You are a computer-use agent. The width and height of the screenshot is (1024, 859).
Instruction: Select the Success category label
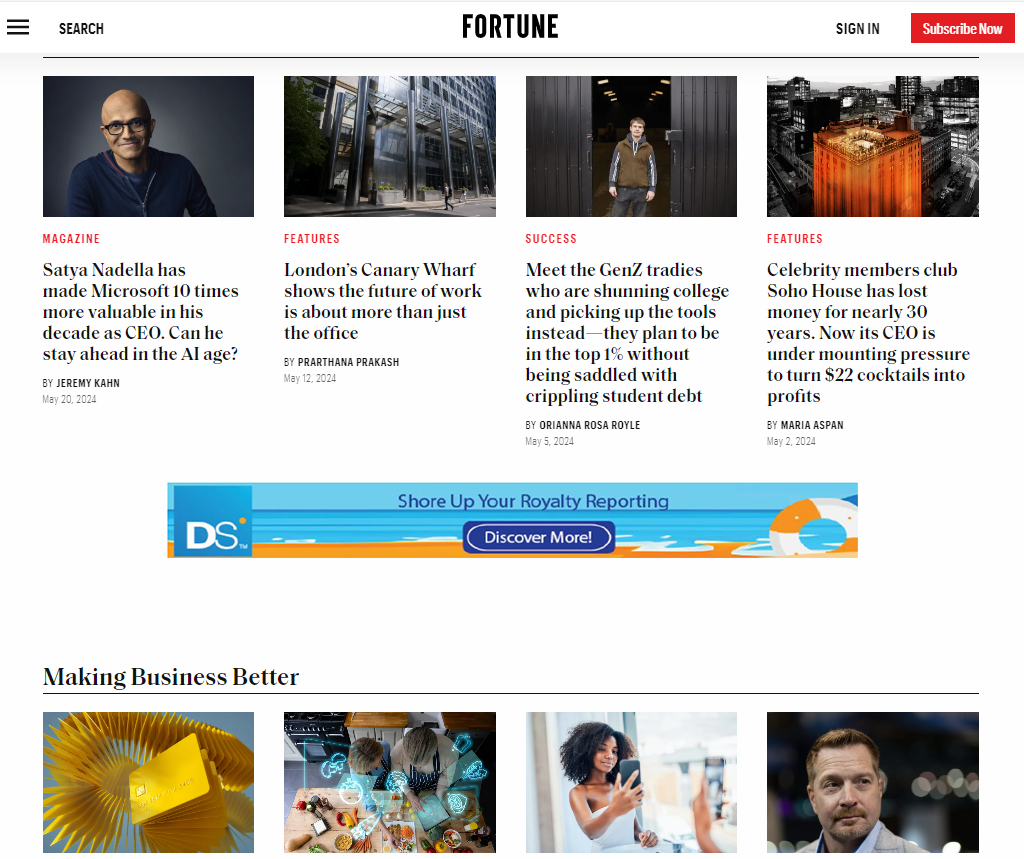551,239
